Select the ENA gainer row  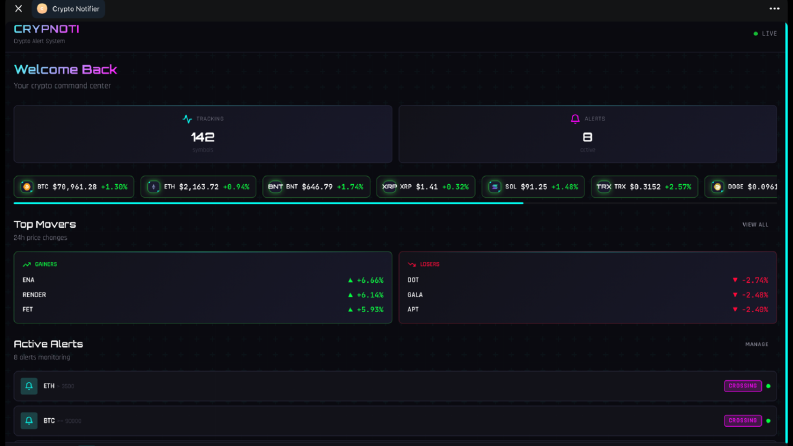203,280
